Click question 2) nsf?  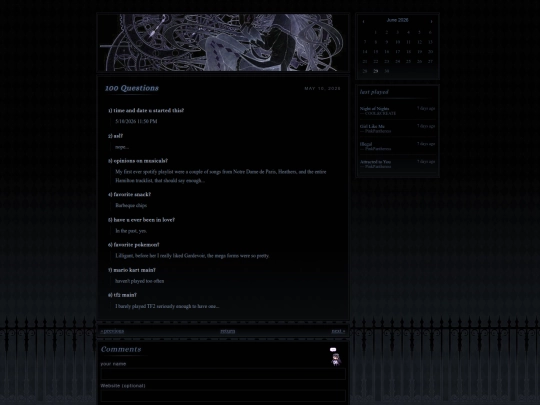pos(115,136)
